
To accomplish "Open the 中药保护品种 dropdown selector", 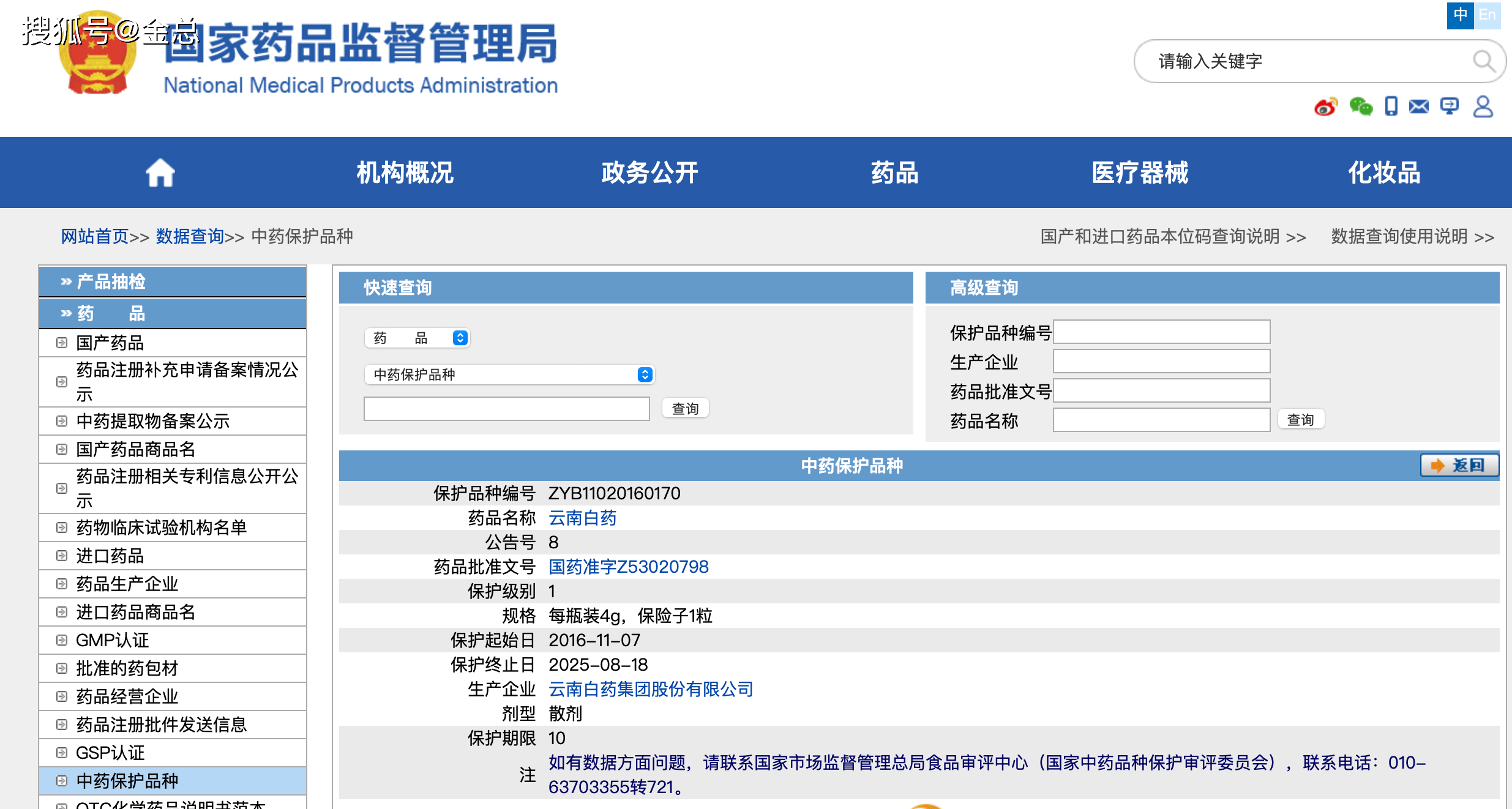I will 509,375.
